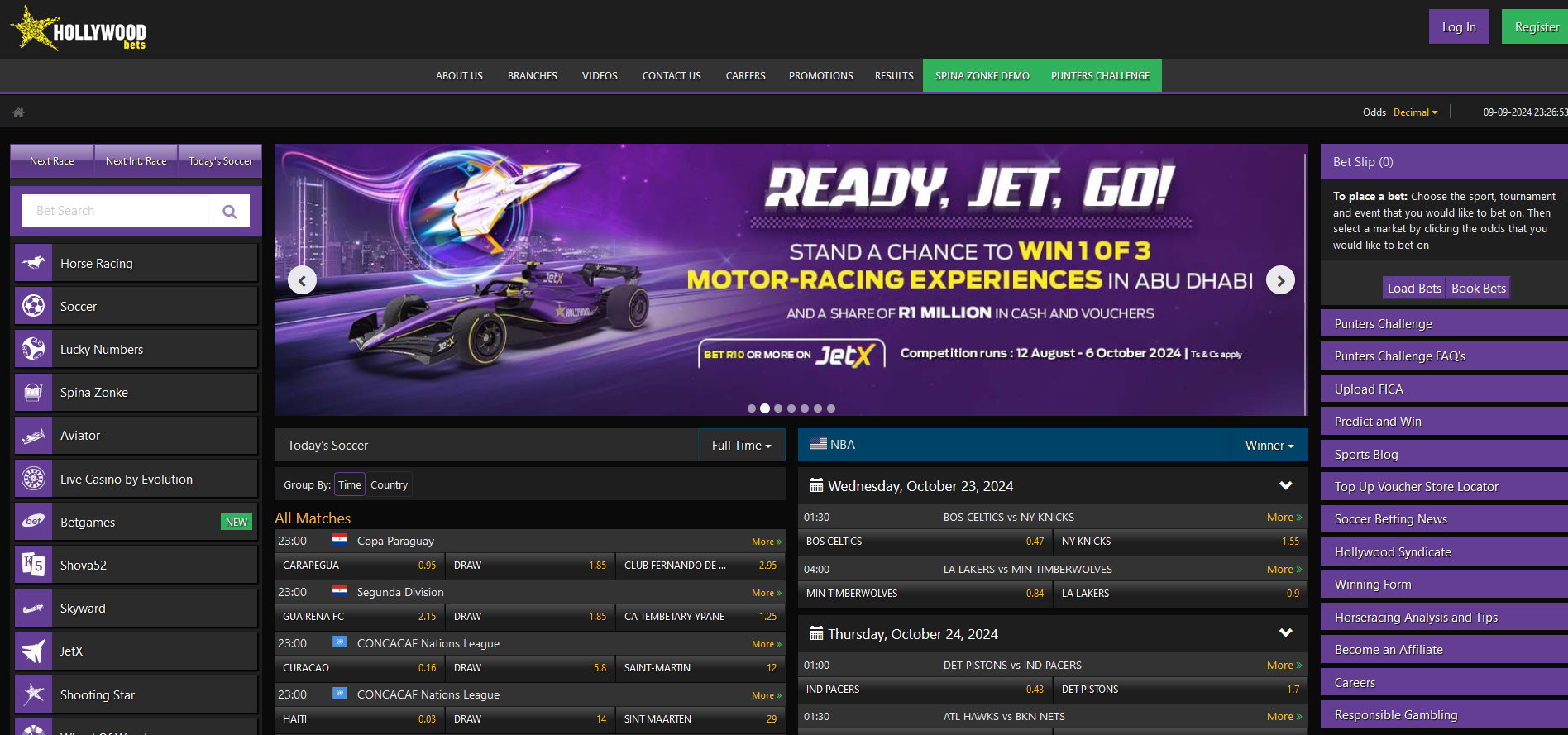
Task: Switch to the Next Int. Race tab
Action: pyautogui.click(x=136, y=161)
